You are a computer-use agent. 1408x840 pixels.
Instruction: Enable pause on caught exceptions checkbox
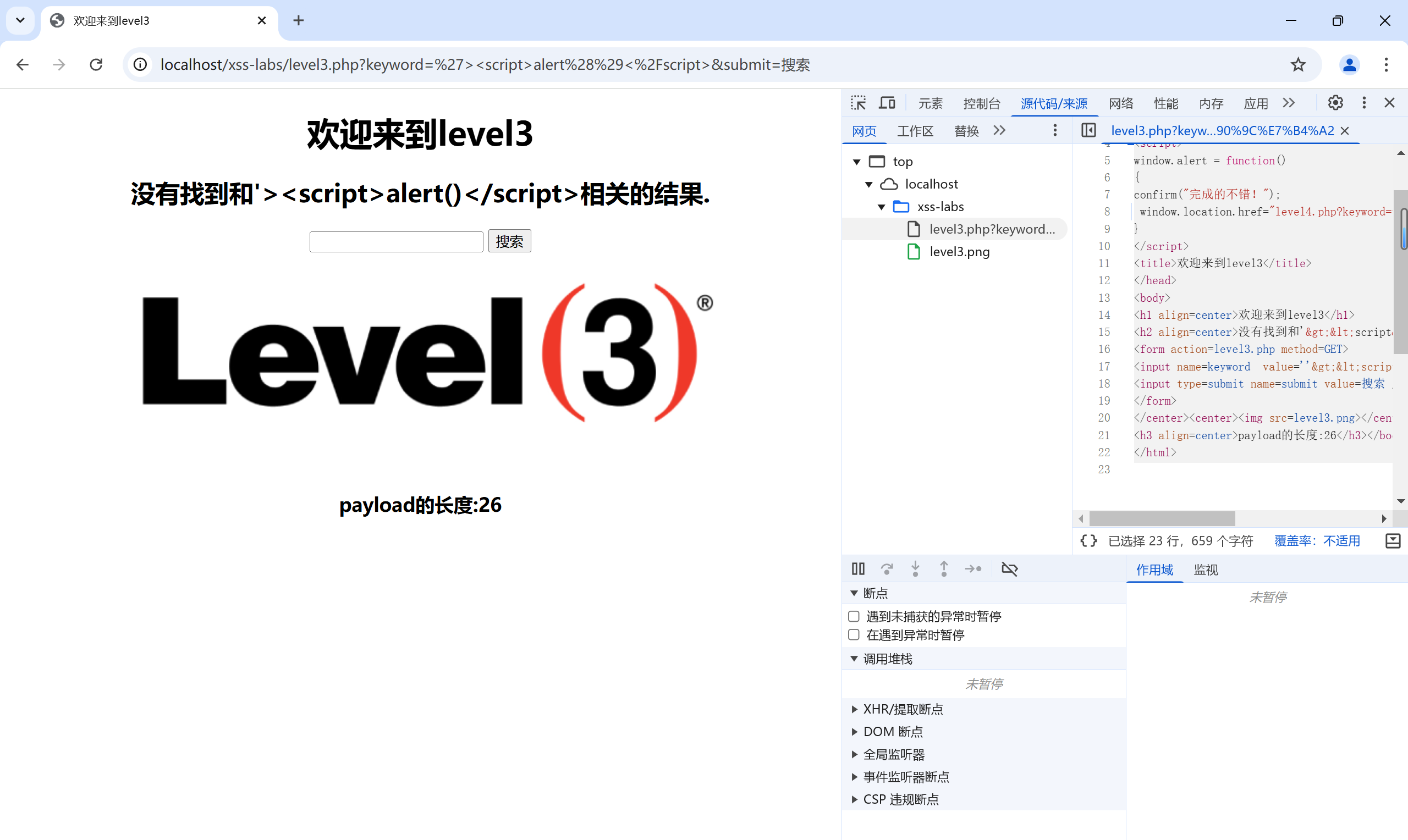pyautogui.click(x=854, y=635)
